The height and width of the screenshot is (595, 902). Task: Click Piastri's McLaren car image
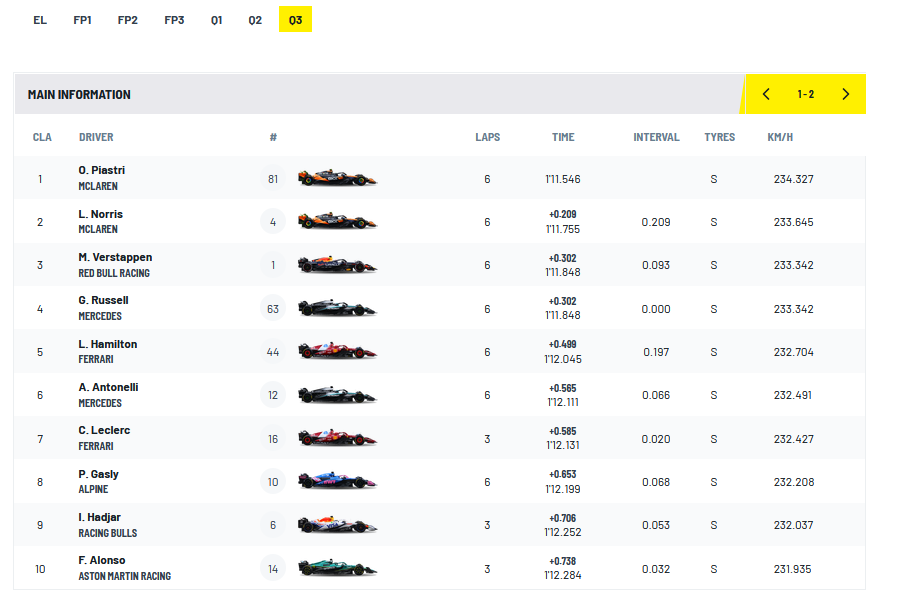tap(337, 179)
